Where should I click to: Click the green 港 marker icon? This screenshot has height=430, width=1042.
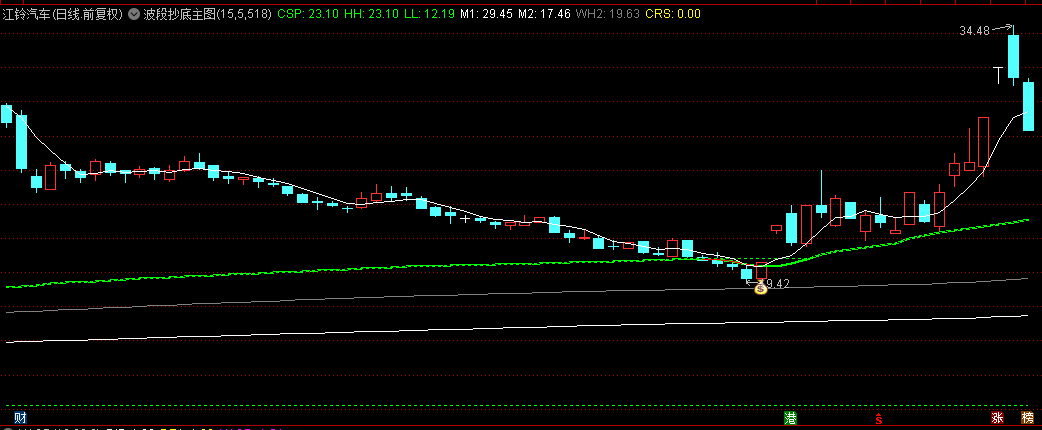point(791,418)
